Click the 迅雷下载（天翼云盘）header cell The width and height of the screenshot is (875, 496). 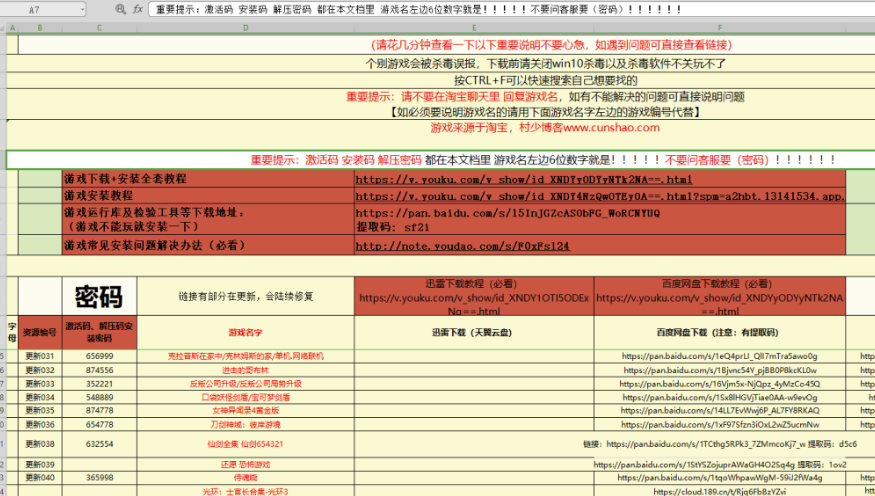(474, 333)
